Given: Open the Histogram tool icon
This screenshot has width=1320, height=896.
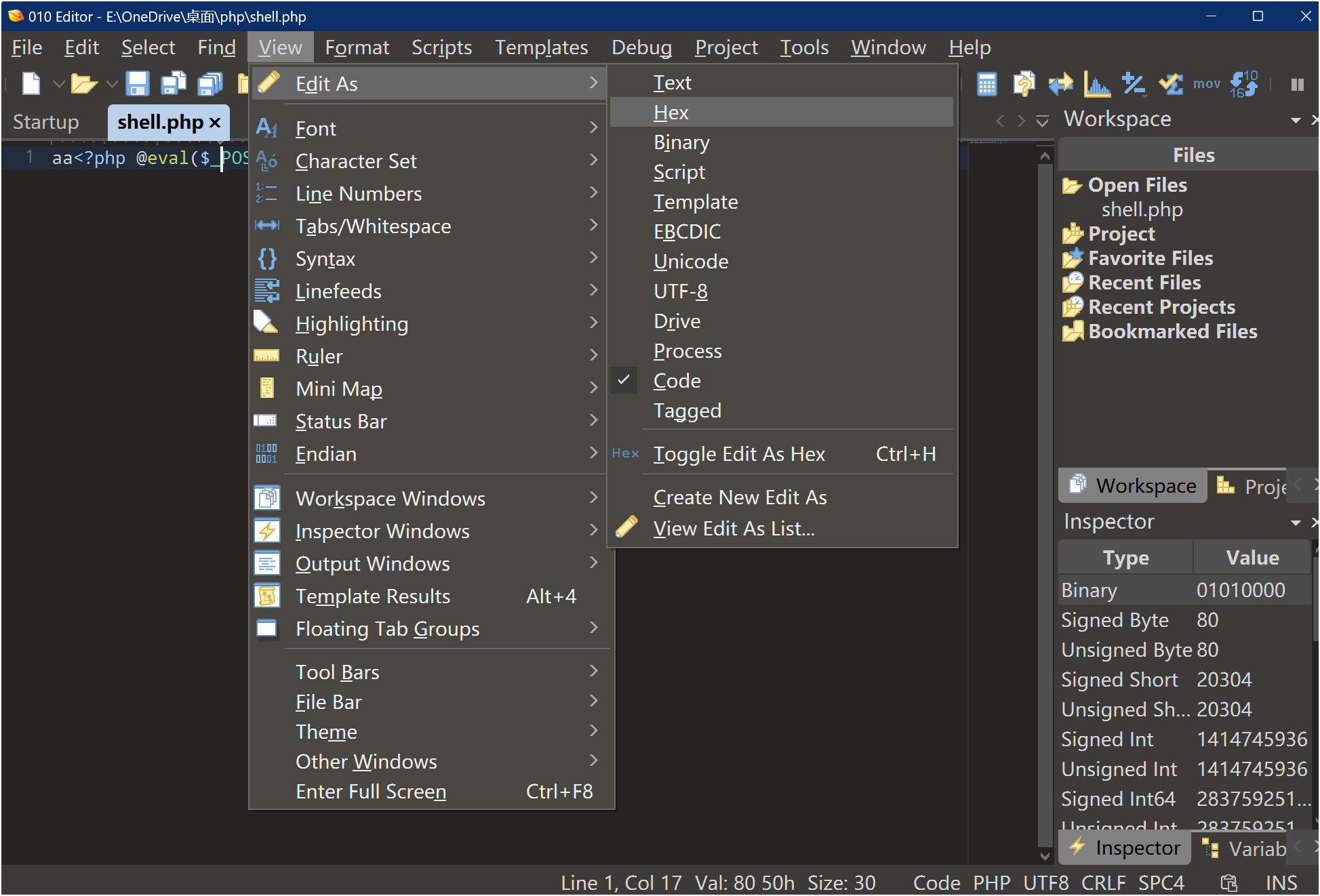Looking at the screenshot, I should (x=1096, y=84).
